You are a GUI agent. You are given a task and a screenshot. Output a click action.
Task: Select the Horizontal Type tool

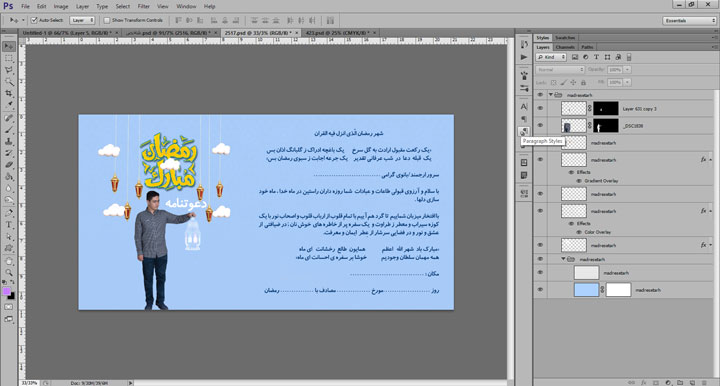(x=9, y=225)
